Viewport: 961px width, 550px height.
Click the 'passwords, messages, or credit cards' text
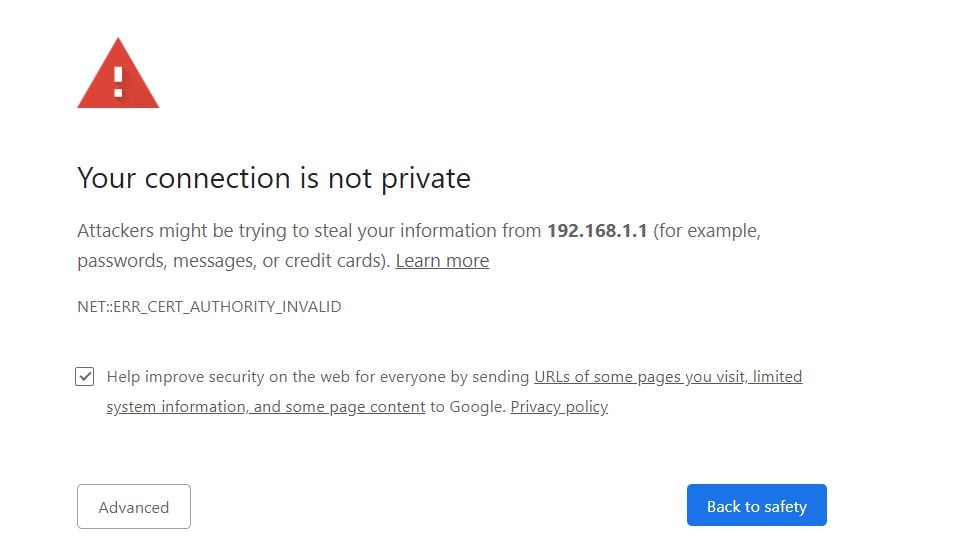[x=232, y=261]
